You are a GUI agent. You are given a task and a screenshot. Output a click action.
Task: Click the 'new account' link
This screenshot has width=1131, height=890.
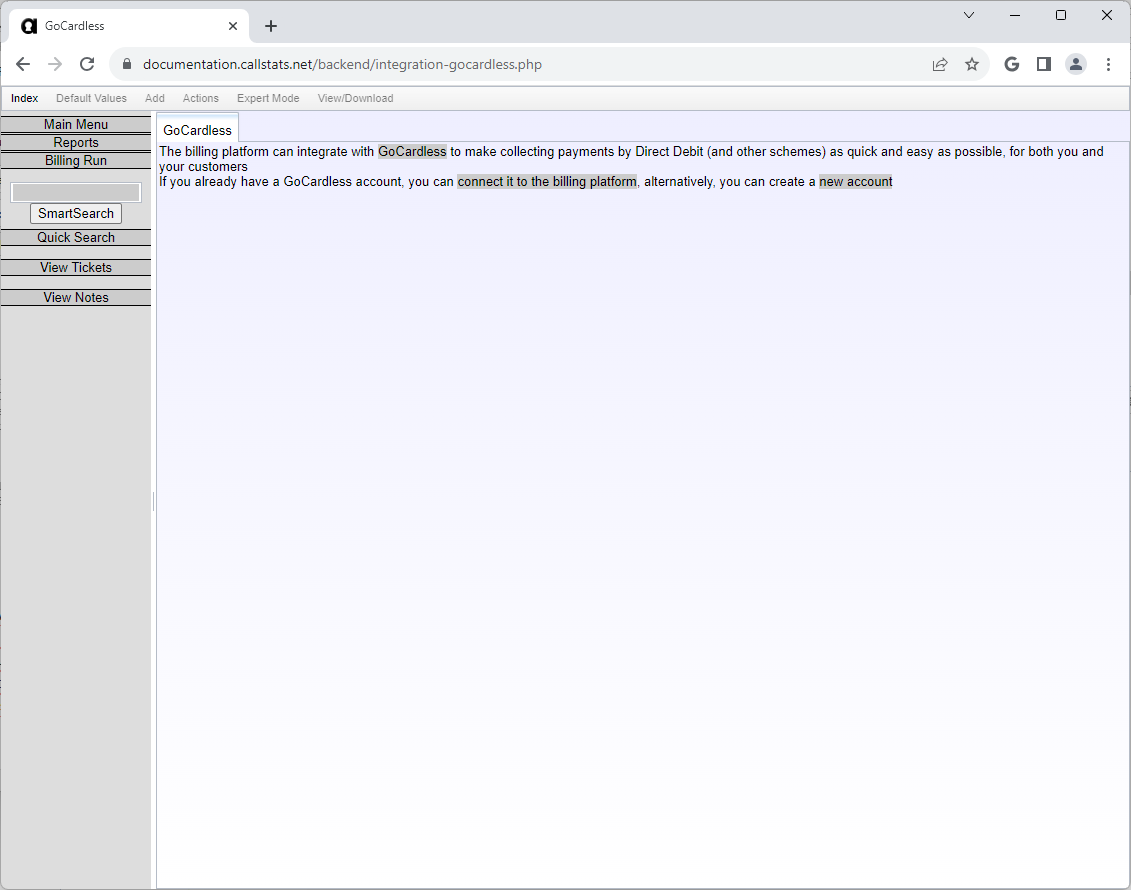[x=854, y=182]
